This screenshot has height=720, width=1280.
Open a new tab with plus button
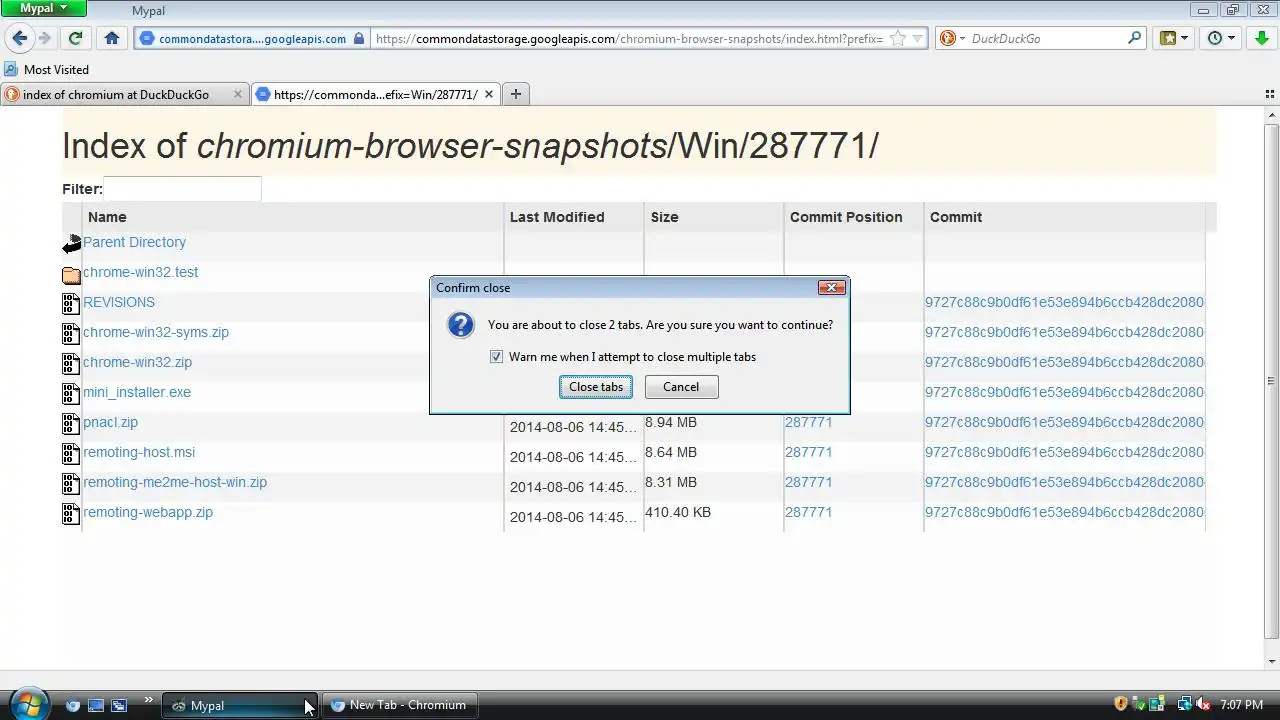(516, 94)
